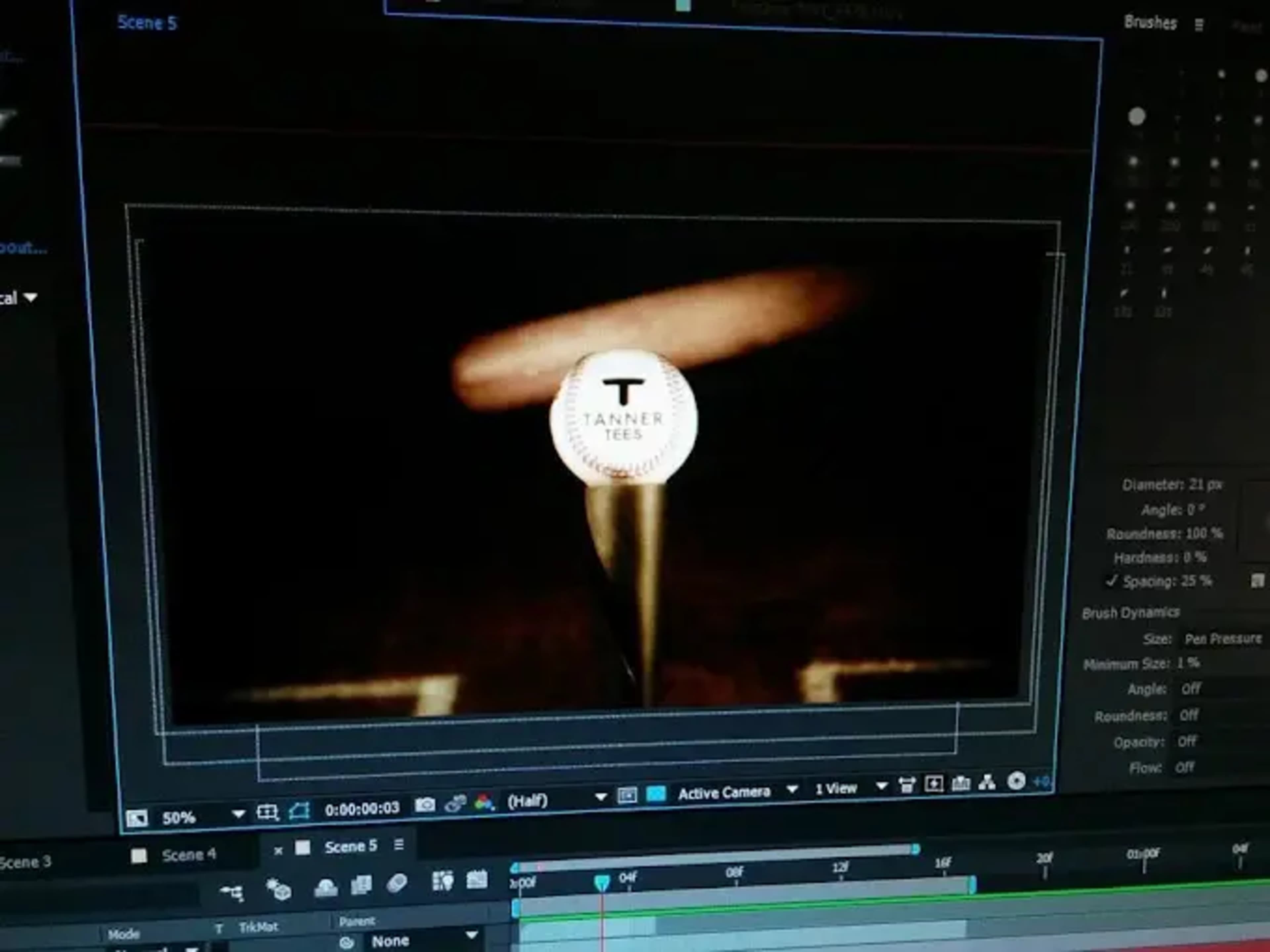The width and height of the screenshot is (1270, 952).
Task: Click the save brush icon beside Spacing
Action: tap(1257, 580)
